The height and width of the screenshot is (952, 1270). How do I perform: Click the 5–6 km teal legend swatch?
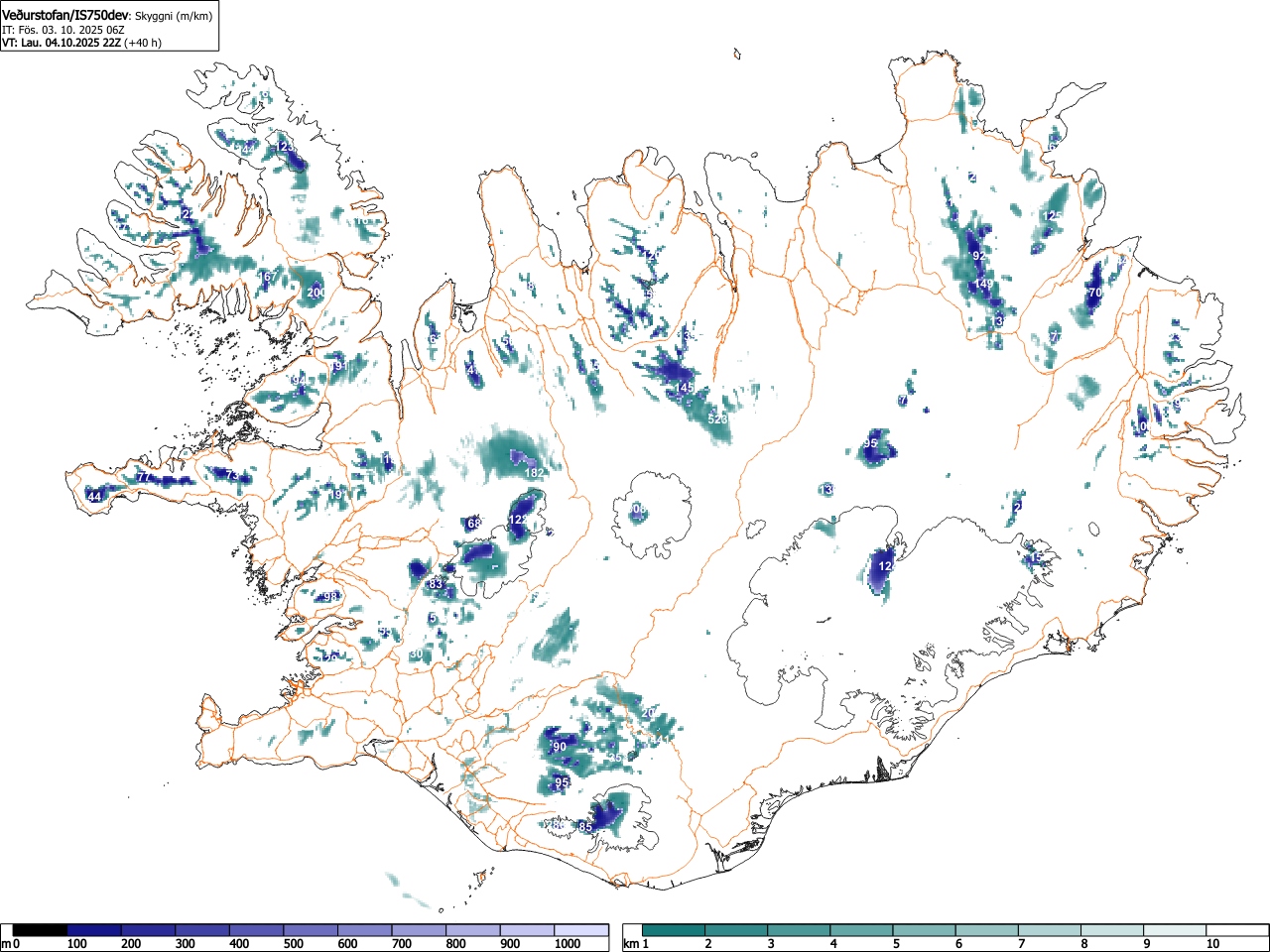pos(925,930)
